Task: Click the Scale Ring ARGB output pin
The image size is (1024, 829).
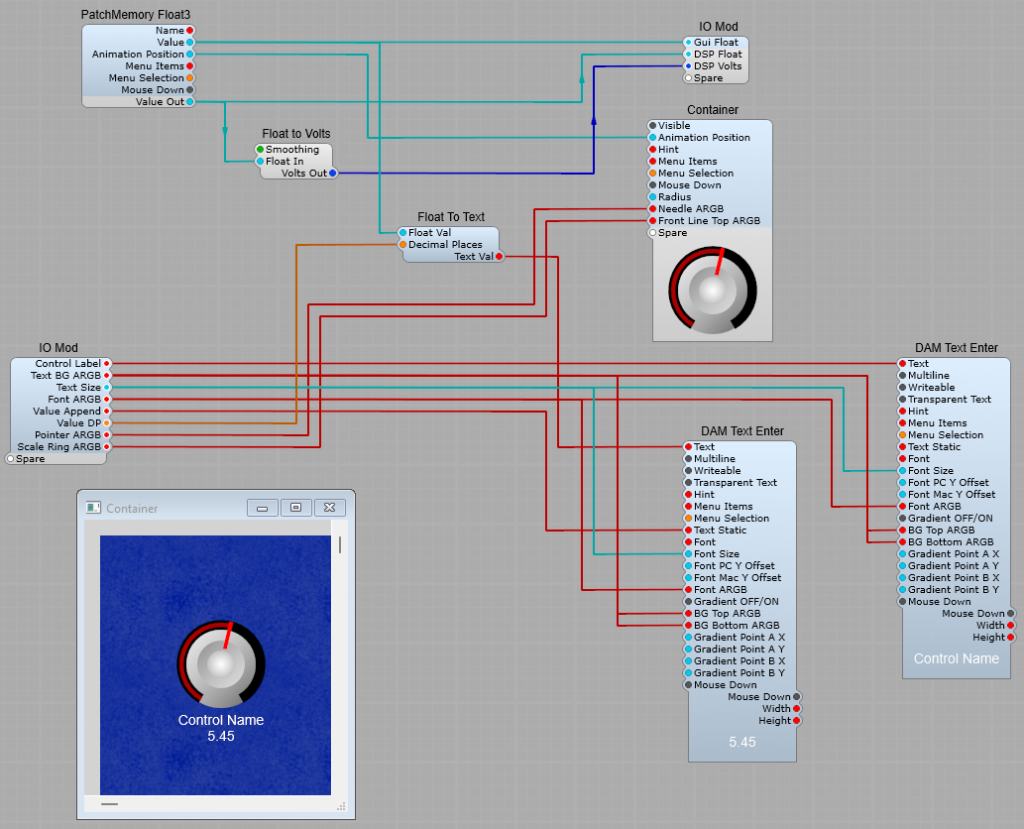Action: 107,447
